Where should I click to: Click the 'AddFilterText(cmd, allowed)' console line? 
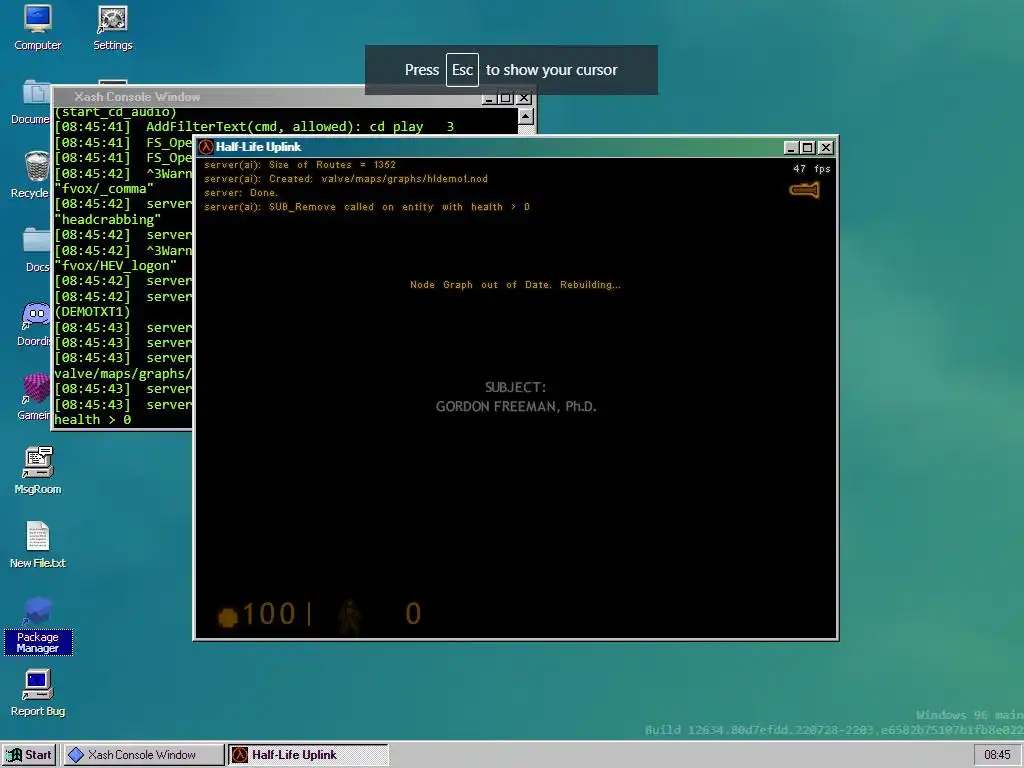pos(253,127)
